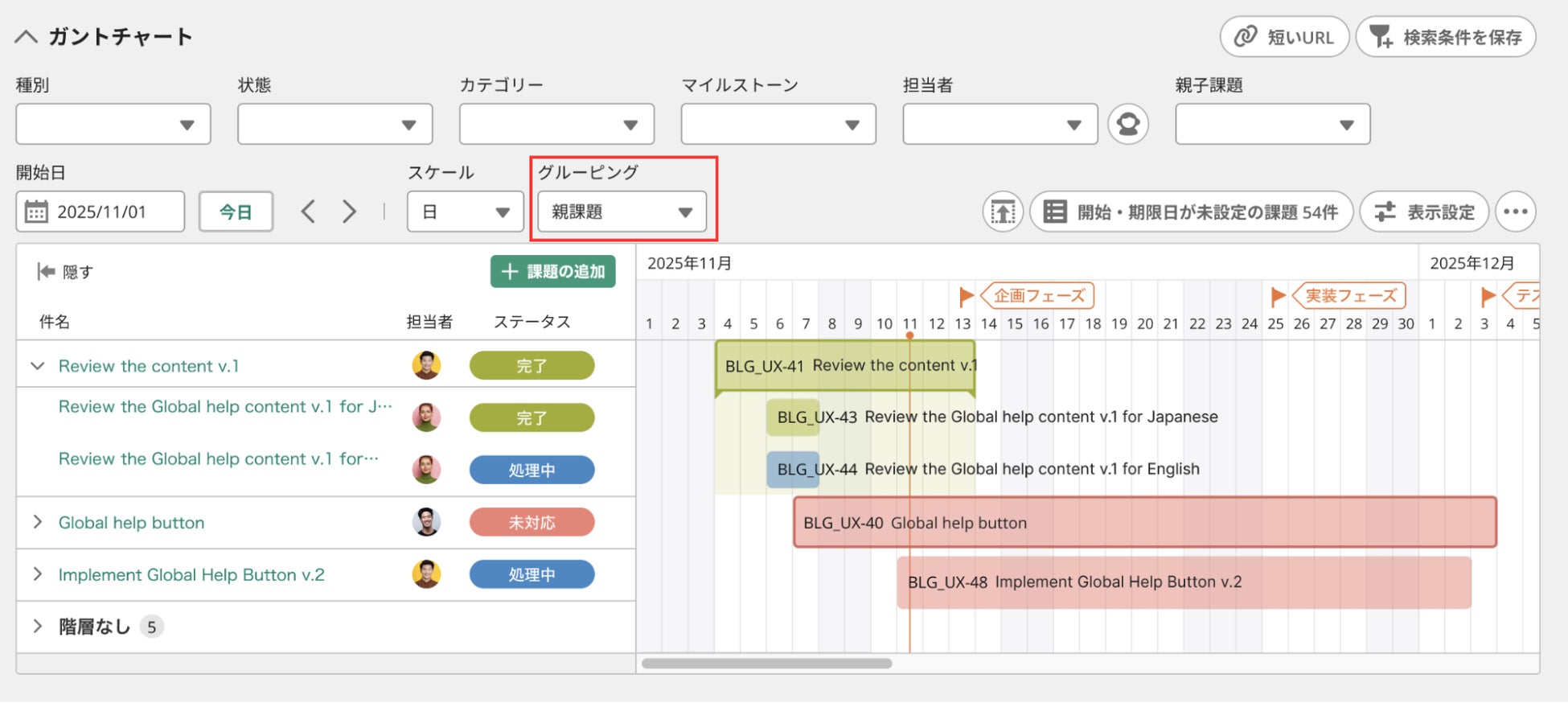
Task: Click the assign-to-myself avatar icon
Action: click(1127, 124)
